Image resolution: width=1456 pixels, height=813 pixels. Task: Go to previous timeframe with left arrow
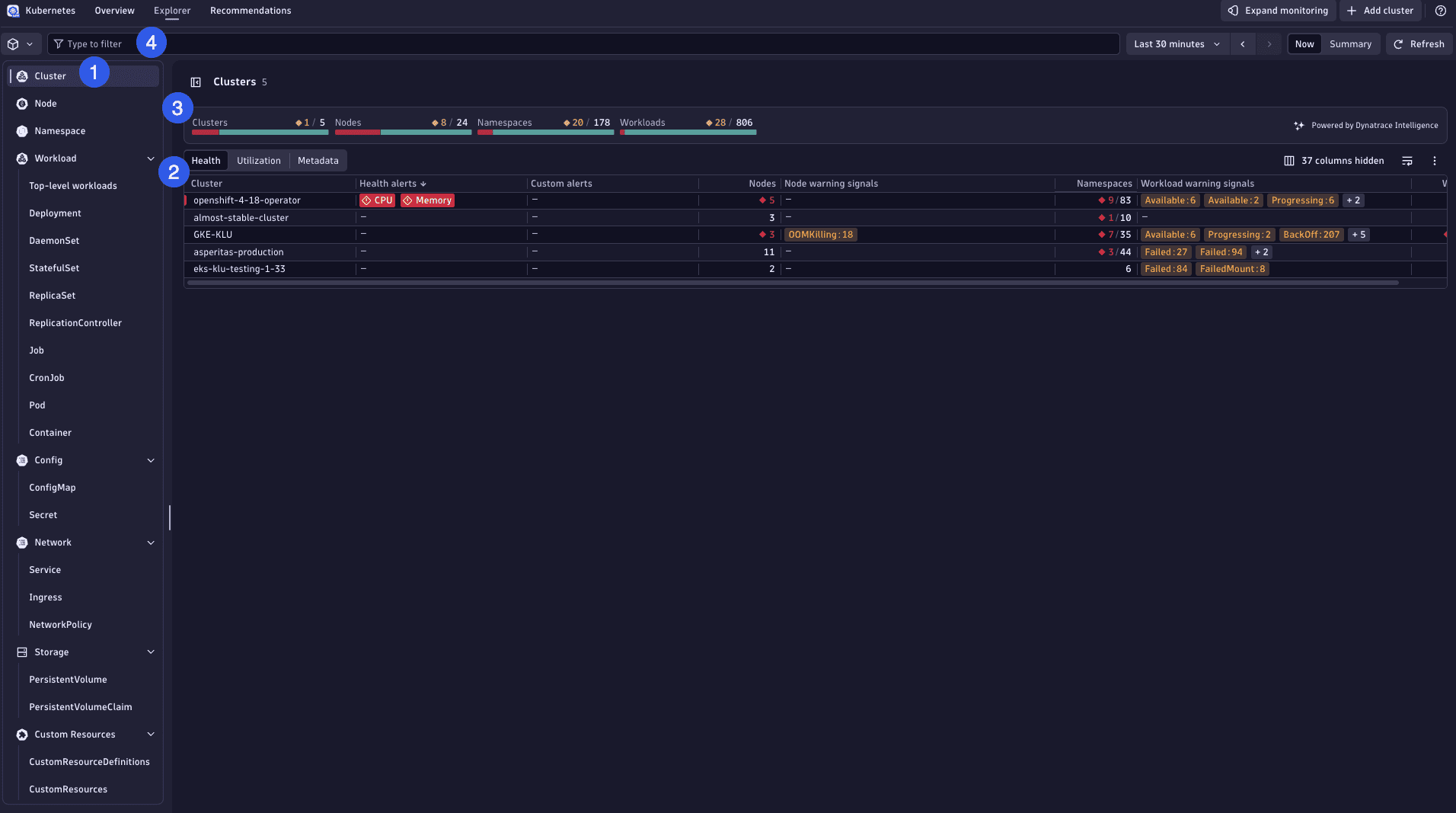[1242, 44]
